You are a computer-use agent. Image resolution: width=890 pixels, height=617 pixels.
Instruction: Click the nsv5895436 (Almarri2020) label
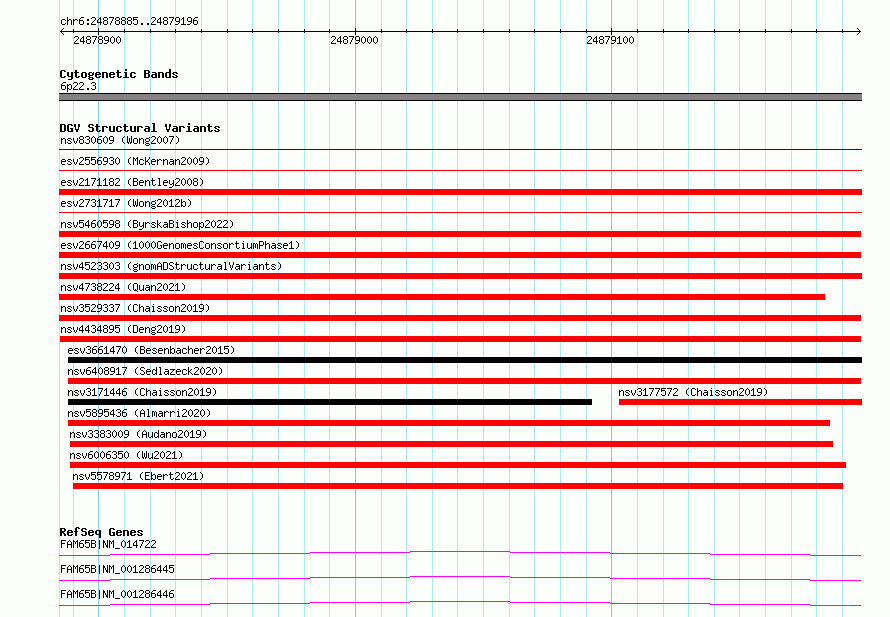tap(139, 413)
